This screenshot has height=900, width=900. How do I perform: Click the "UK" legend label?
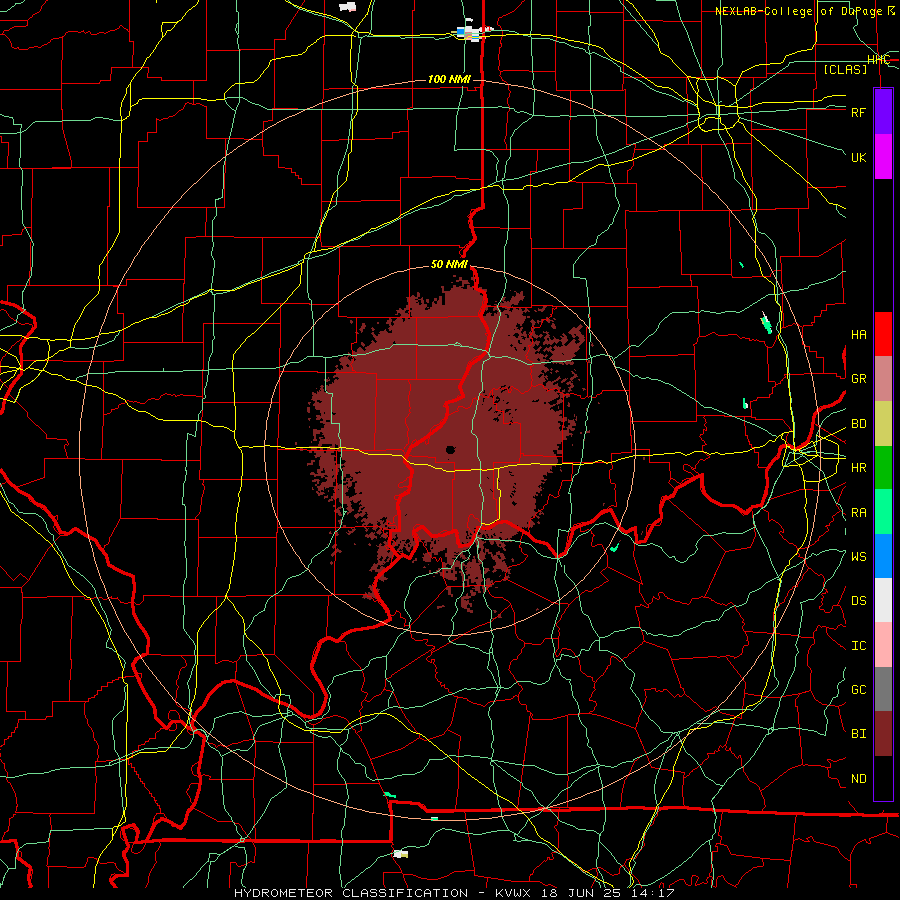(x=859, y=157)
